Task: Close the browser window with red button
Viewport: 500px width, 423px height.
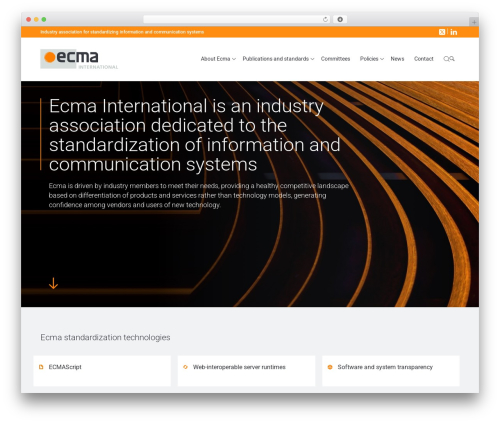Action: (x=29, y=19)
